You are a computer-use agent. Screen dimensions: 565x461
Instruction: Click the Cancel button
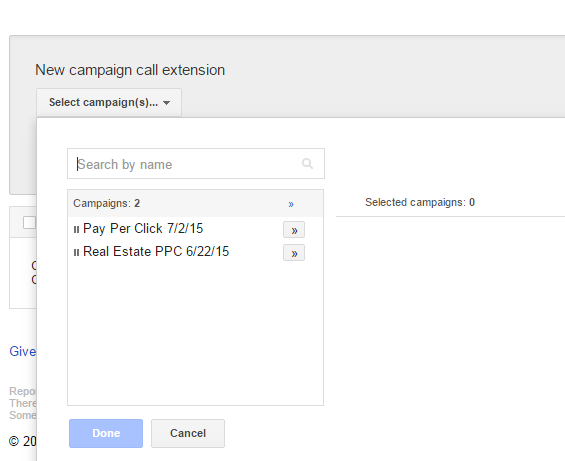tap(188, 433)
